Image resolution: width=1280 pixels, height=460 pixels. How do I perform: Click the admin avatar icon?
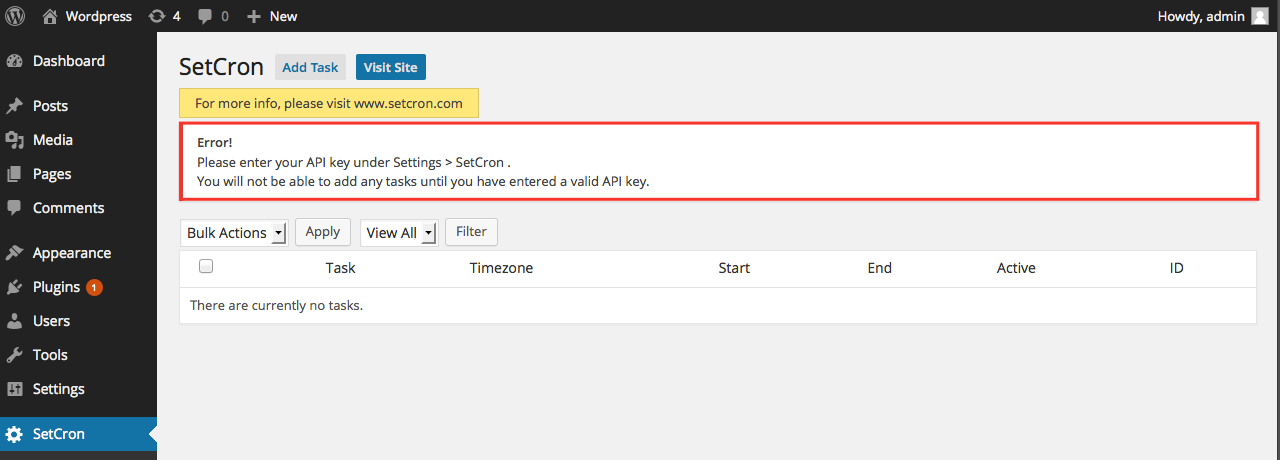(1260, 16)
